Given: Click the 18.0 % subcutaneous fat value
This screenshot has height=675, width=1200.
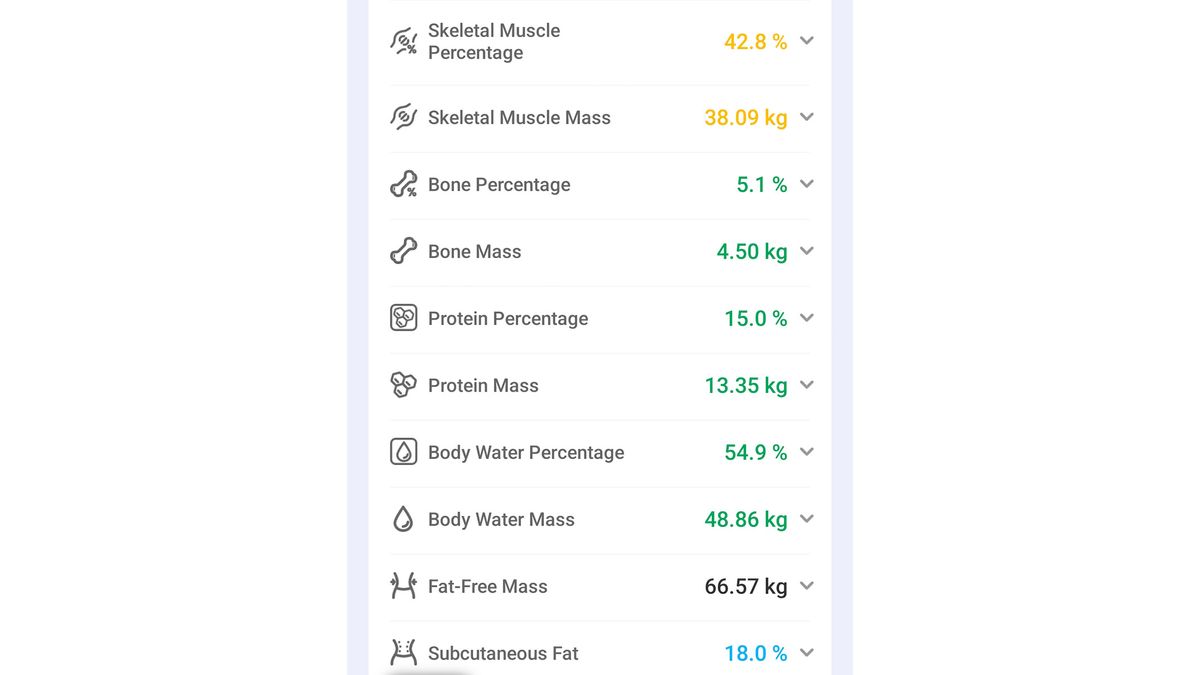Looking at the screenshot, I should [755, 652].
